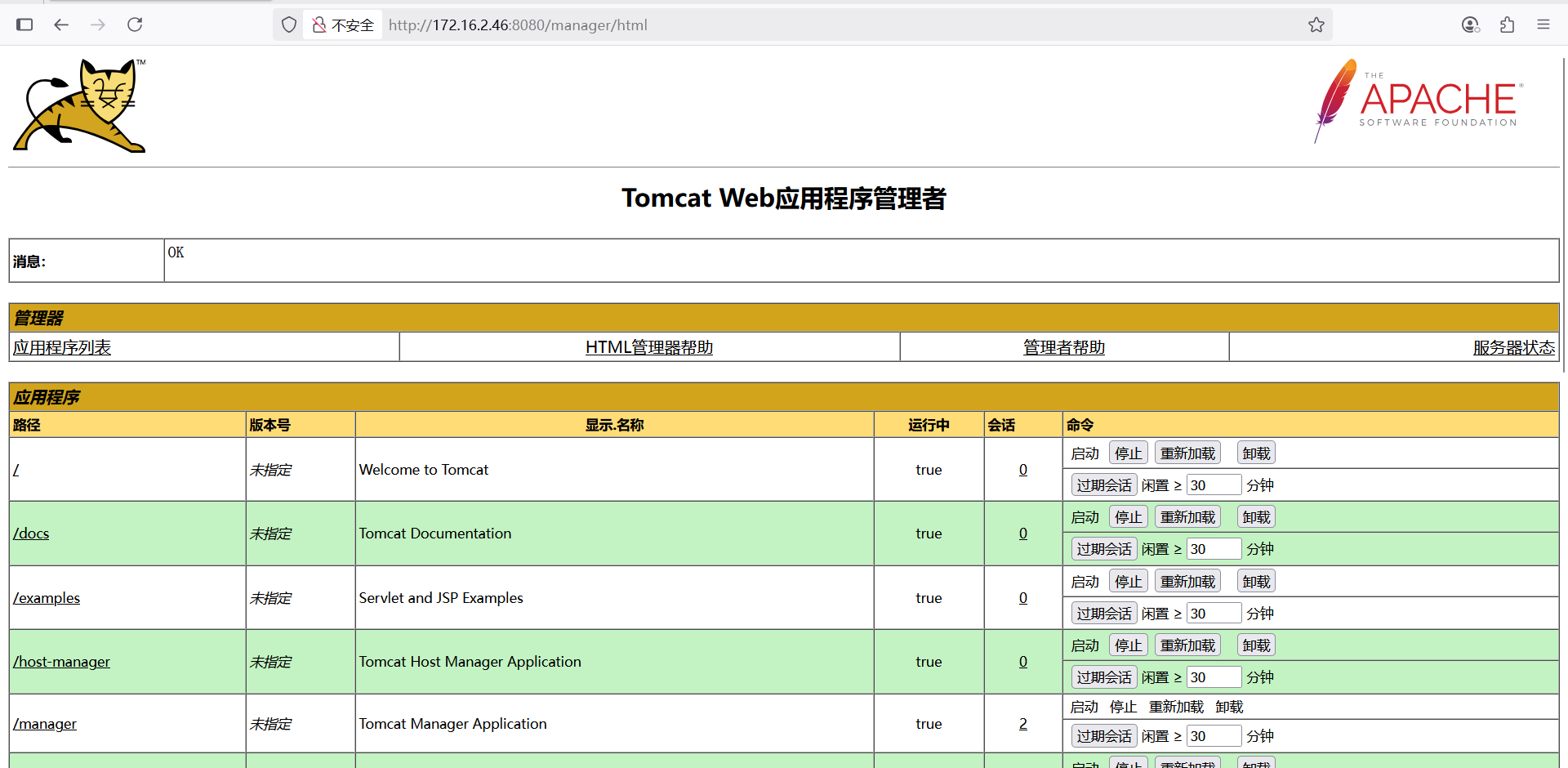Edit idle minutes field for /docs
The width and height of the screenshot is (1568, 768).
(1214, 549)
